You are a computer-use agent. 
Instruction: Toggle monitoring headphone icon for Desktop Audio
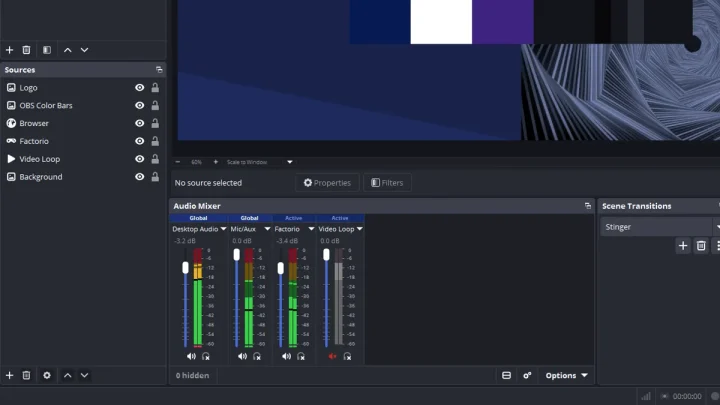tap(206, 356)
